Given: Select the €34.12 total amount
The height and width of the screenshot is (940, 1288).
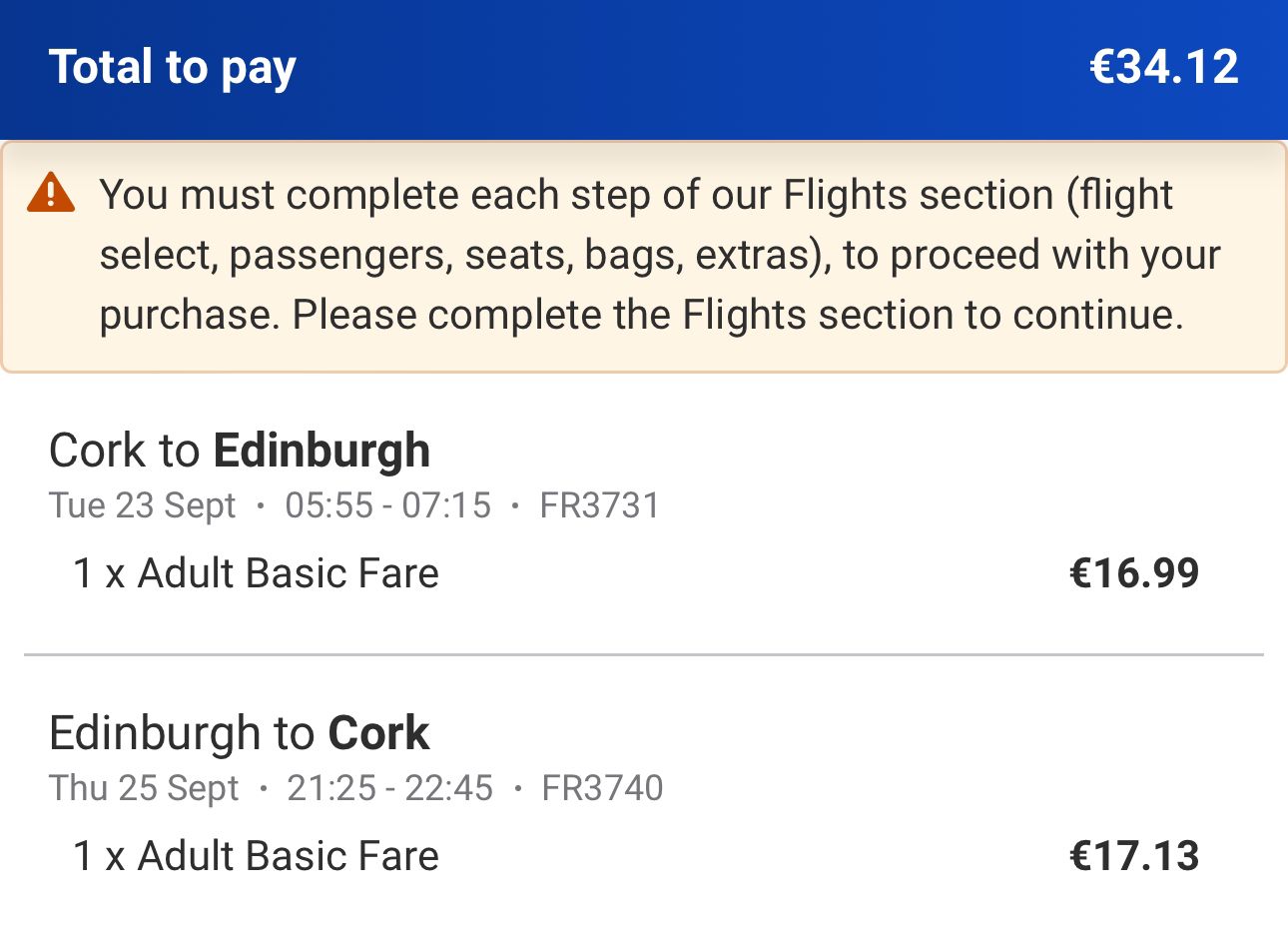Looking at the screenshot, I should point(1164,67).
